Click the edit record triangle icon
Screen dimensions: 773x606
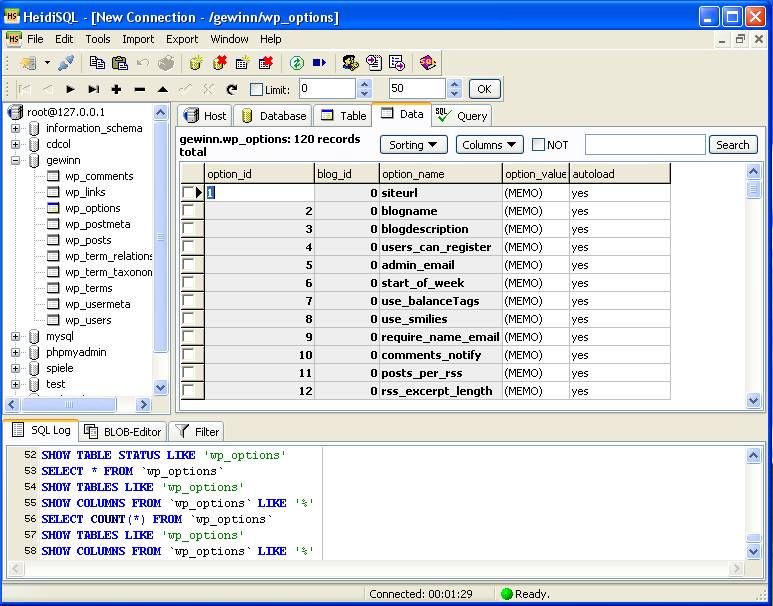163,90
